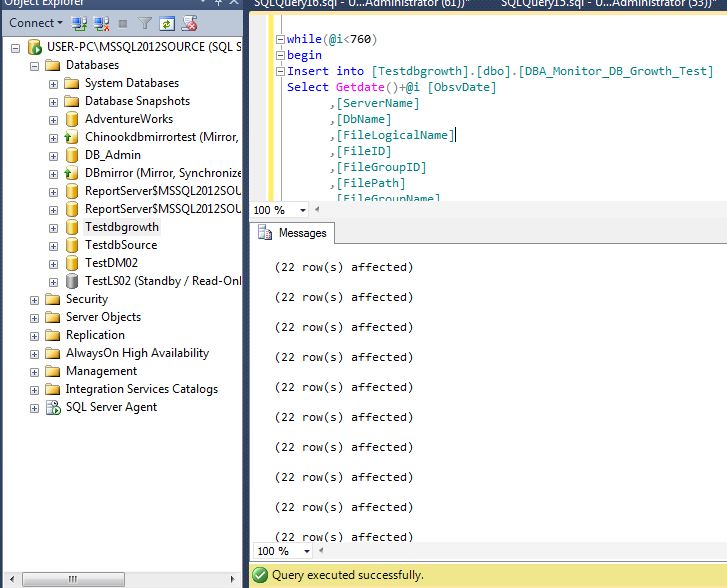Click the DB_Admin database icon
The height and width of the screenshot is (588, 727).
pyautogui.click(x=72, y=155)
